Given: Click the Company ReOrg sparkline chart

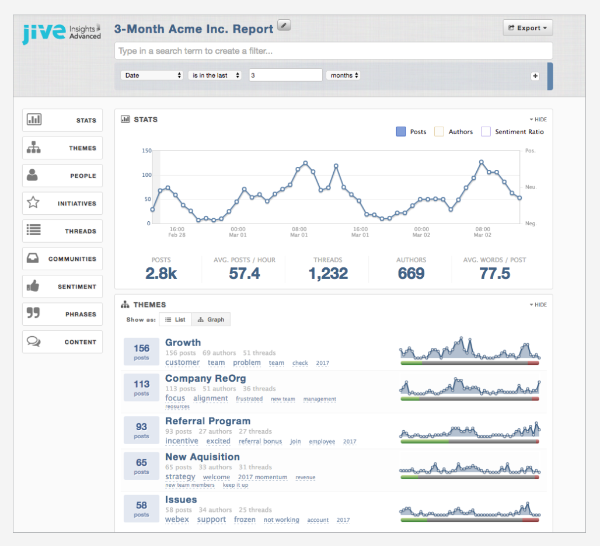Looking at the screenshot, I should pyautogui.click(x=470, y=386).
